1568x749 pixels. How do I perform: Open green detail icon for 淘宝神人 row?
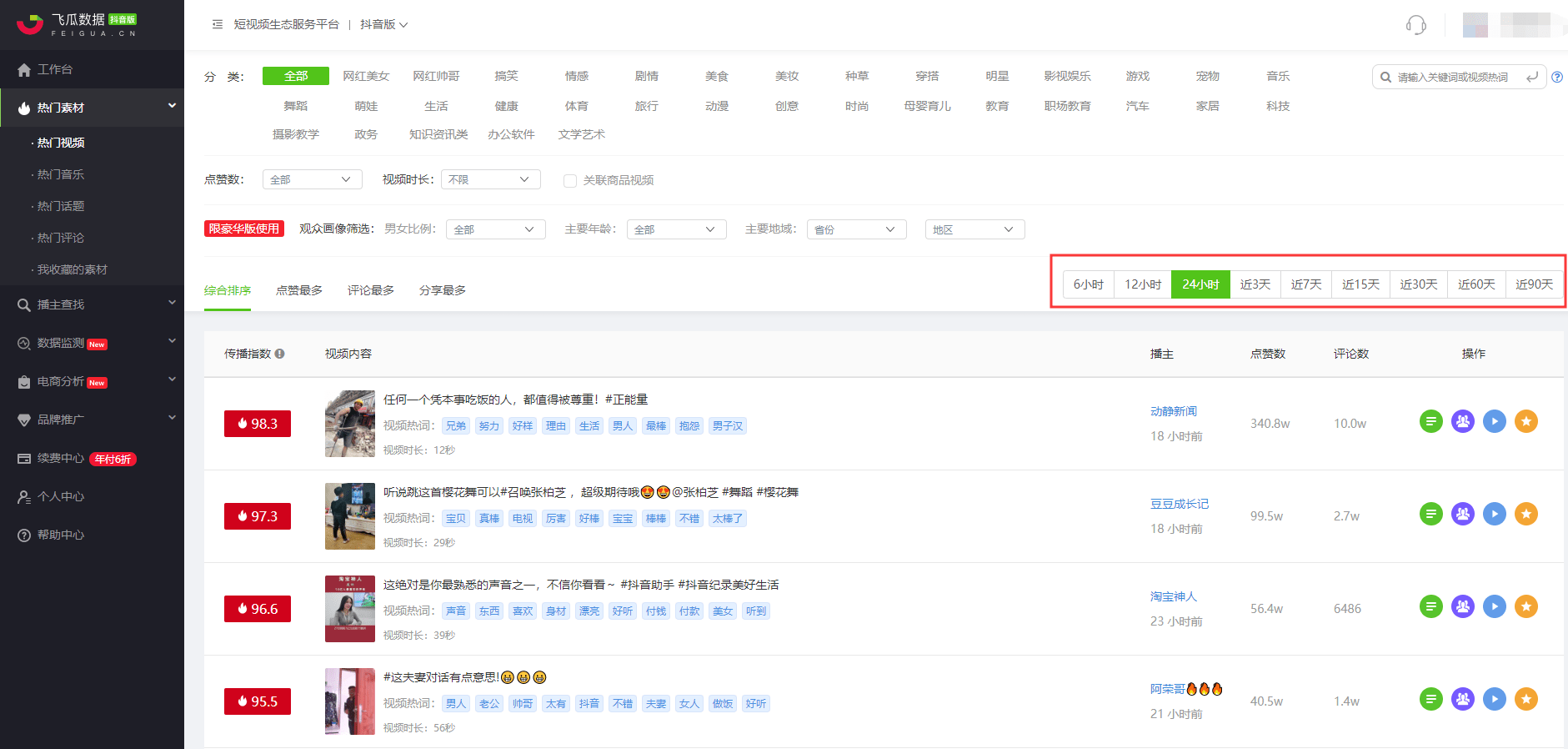(1431, 606)
